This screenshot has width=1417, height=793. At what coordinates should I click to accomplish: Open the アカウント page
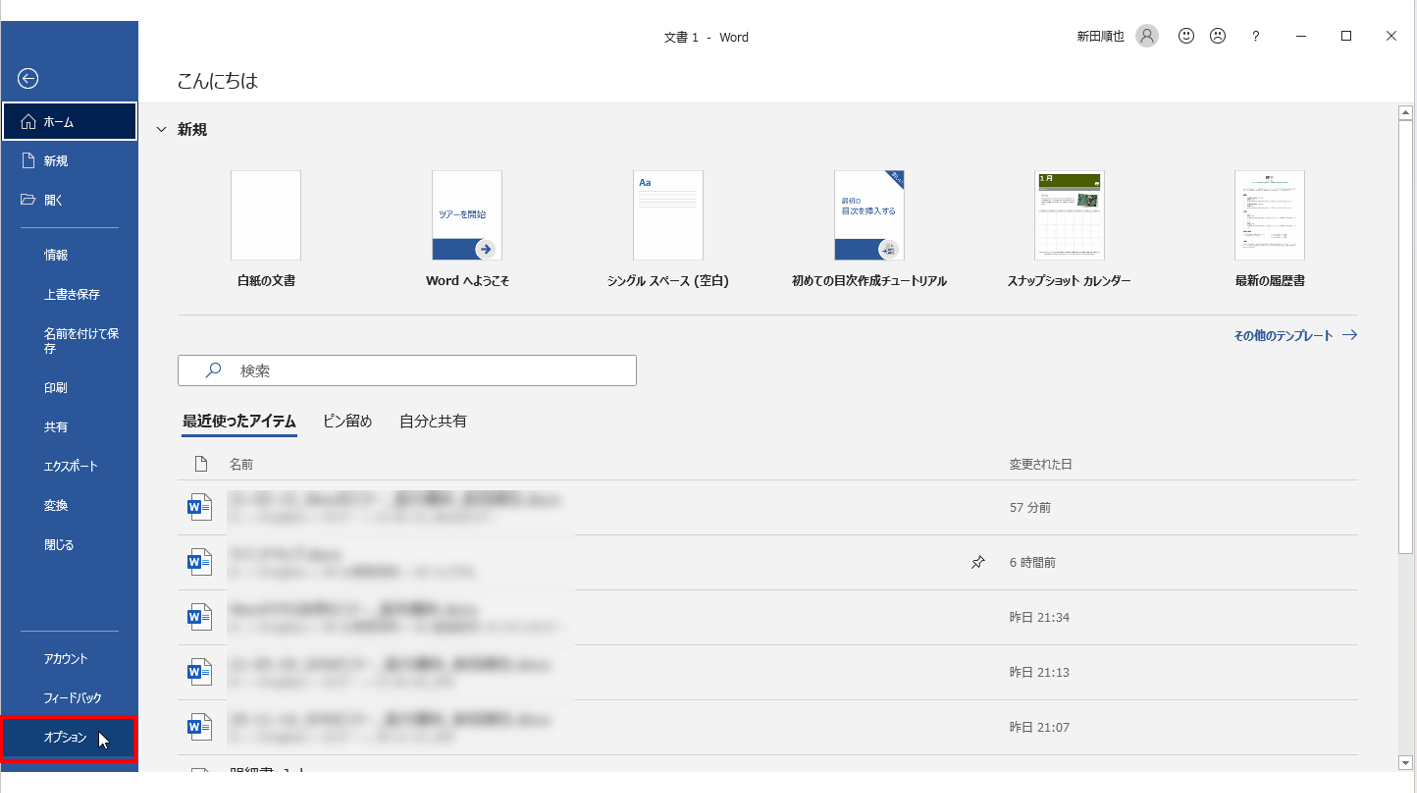point(66,659)
